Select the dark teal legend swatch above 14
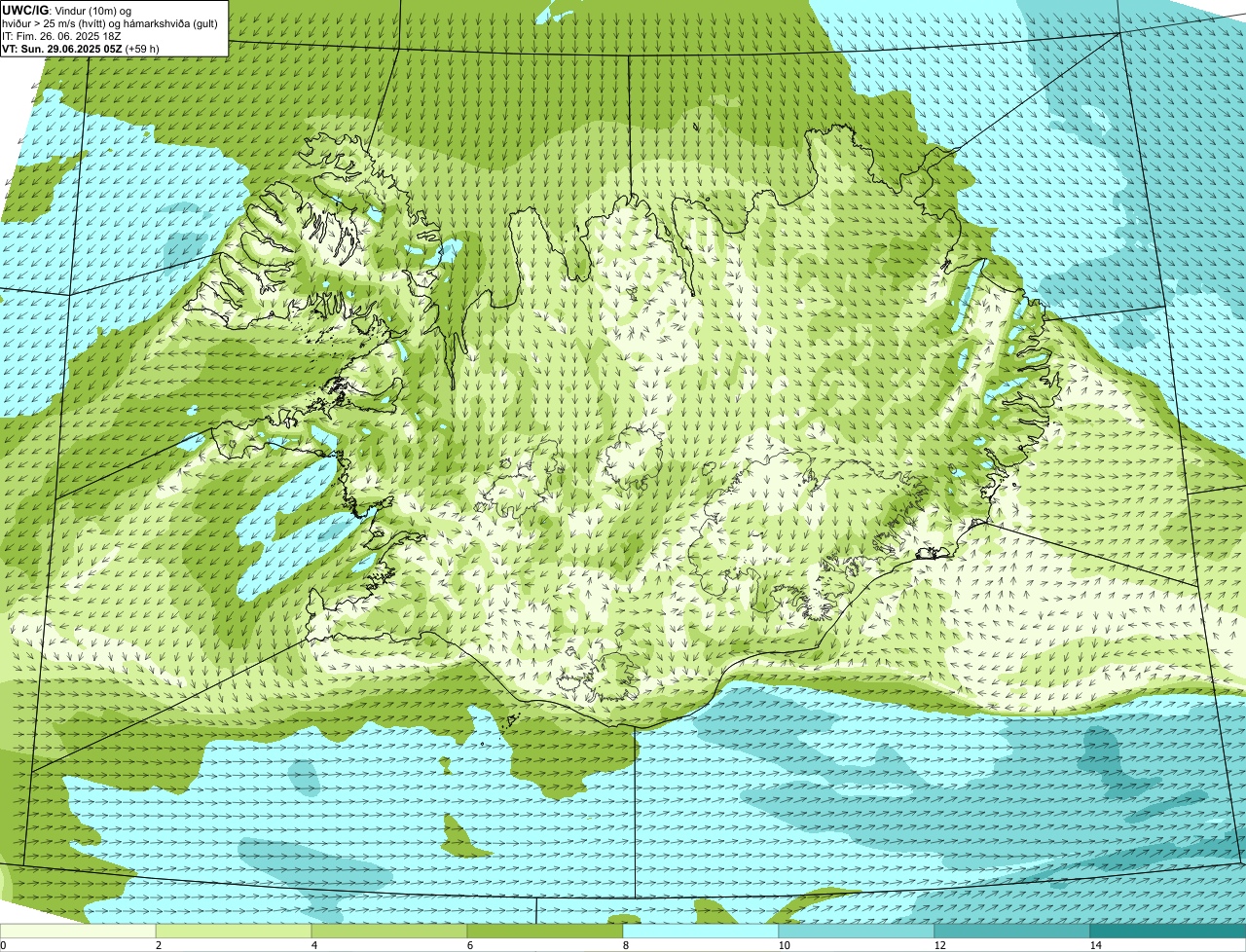1246x952 pixels. 1168,932
